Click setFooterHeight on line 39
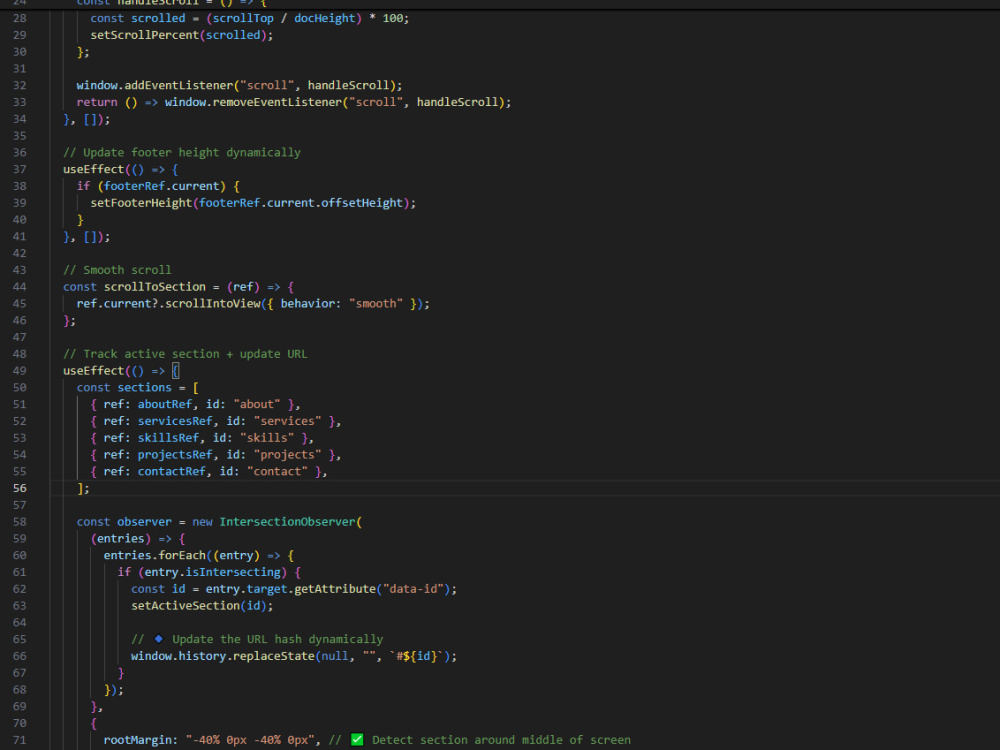This screenshot has height=750, width=1000. point(141,203)
